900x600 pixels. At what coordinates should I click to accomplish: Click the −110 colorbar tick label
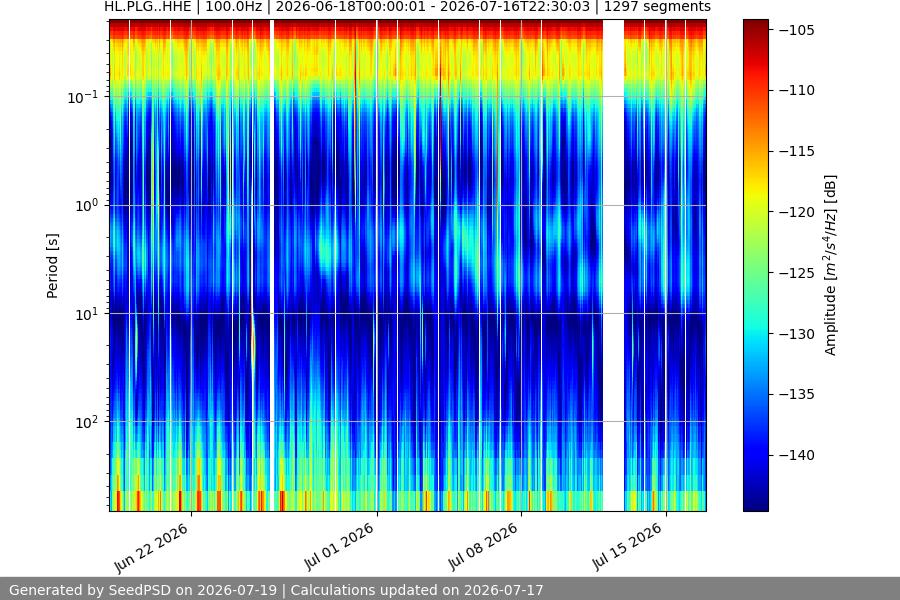797,90
